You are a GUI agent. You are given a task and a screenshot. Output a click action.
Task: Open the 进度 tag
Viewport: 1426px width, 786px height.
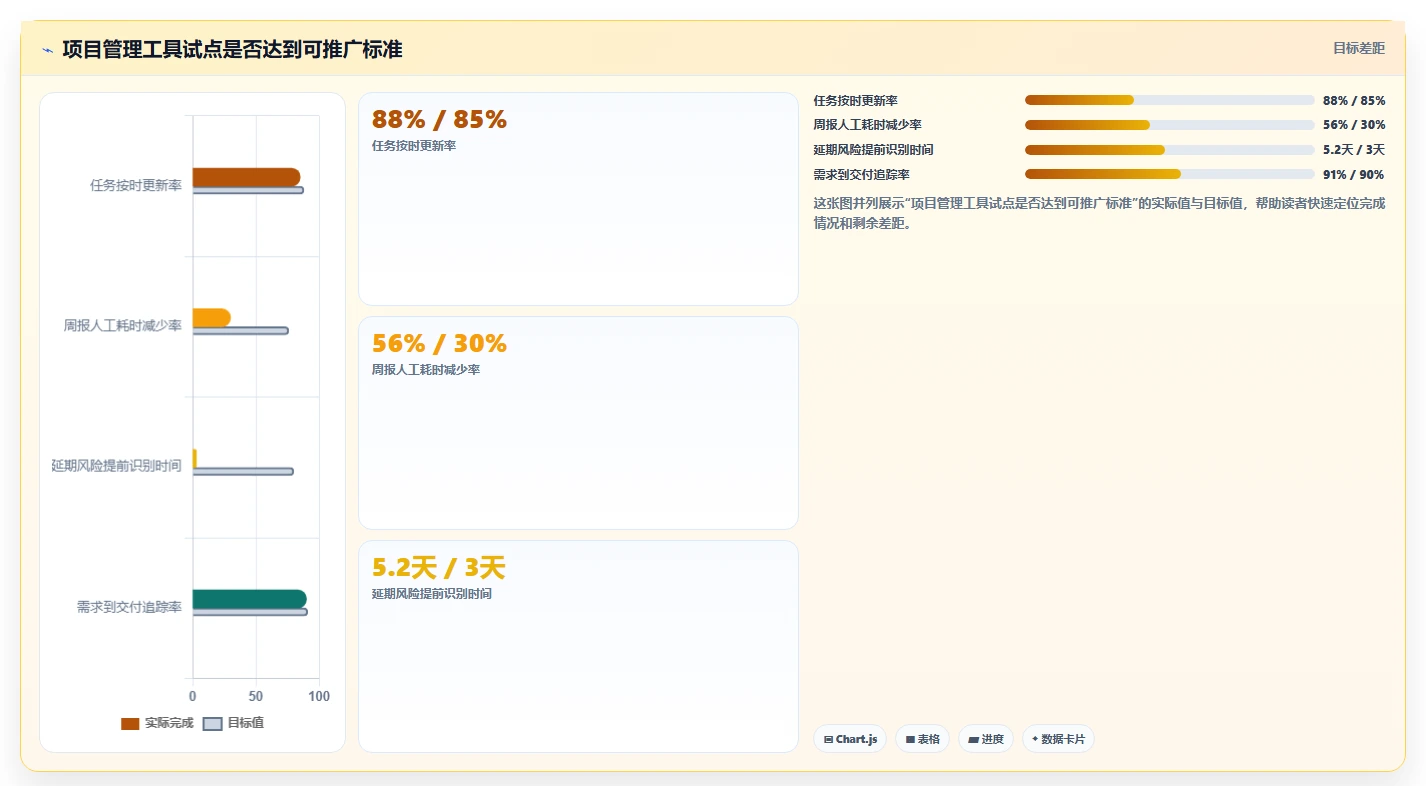tap(986, 739)
